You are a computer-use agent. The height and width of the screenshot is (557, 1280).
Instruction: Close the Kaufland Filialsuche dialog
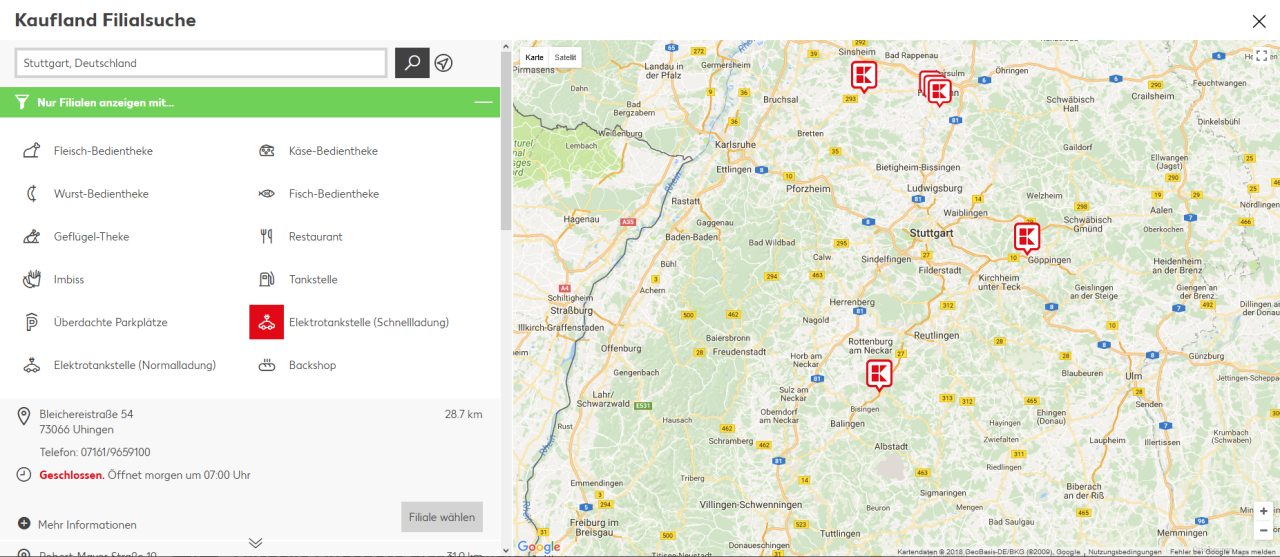pyautogui.click(x=1259, y=20)
